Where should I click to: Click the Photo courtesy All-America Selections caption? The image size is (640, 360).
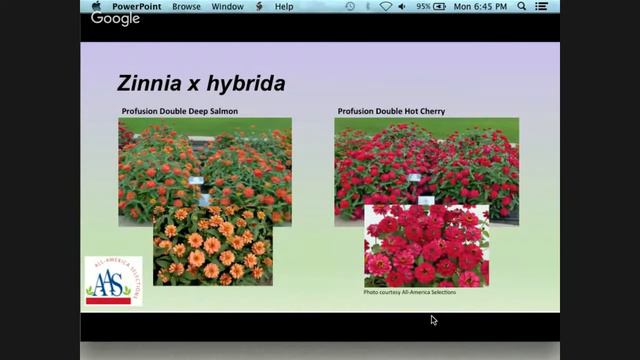(x=410, y=292)
